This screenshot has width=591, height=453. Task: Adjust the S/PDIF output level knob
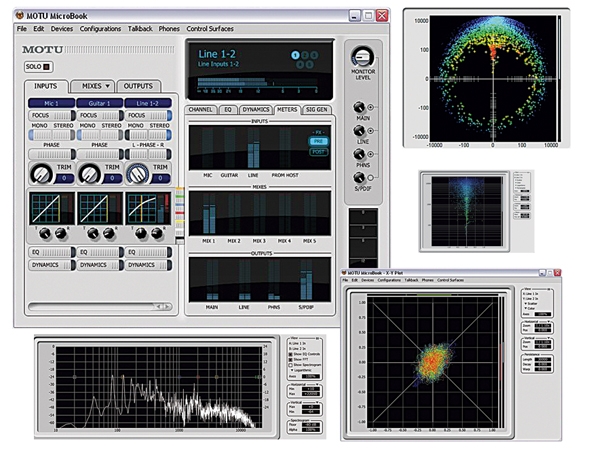[x=359, y=178]
